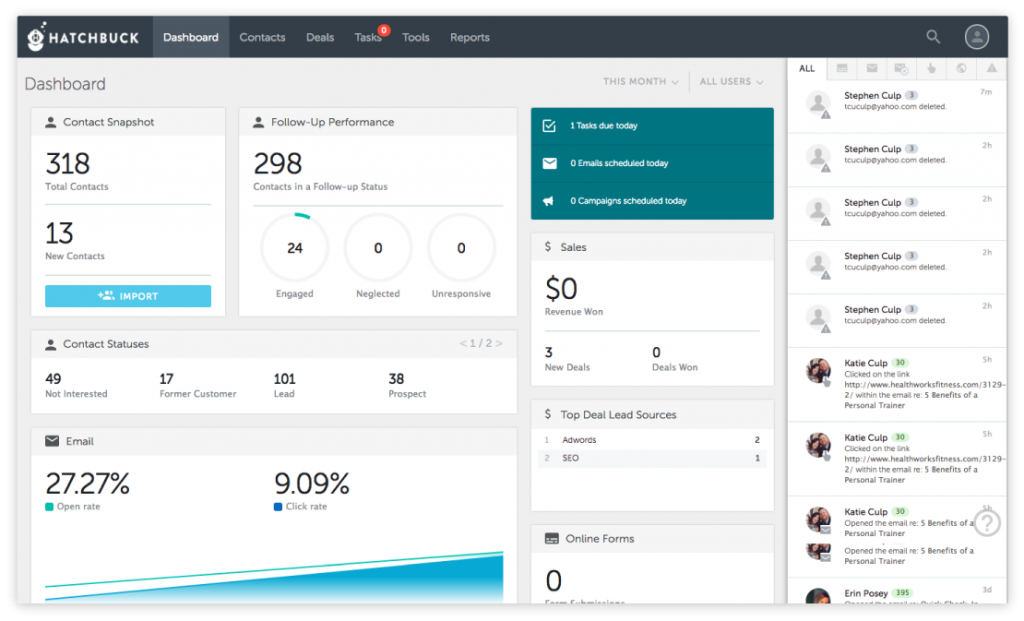Open the user profile avatar menu
This screenshot has height=621, width=1024.
[976, 37]
